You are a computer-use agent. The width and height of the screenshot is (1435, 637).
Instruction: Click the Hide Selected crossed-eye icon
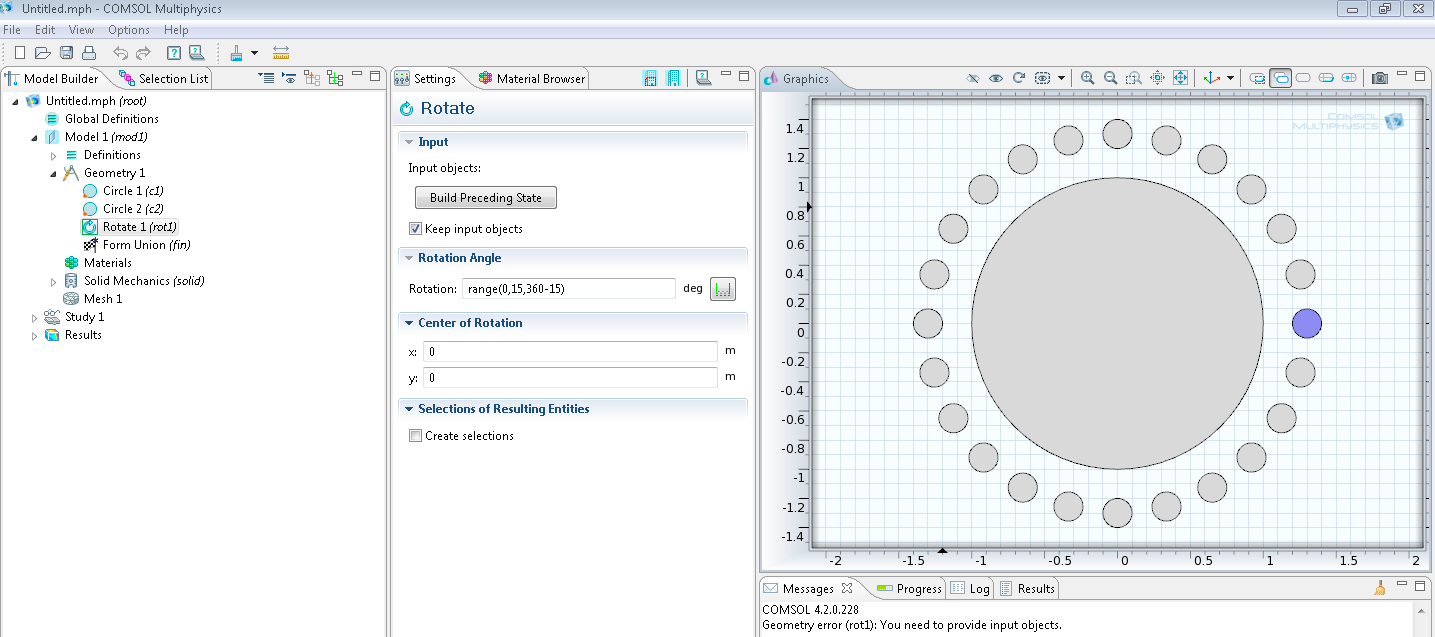click(x=973, y=78)
